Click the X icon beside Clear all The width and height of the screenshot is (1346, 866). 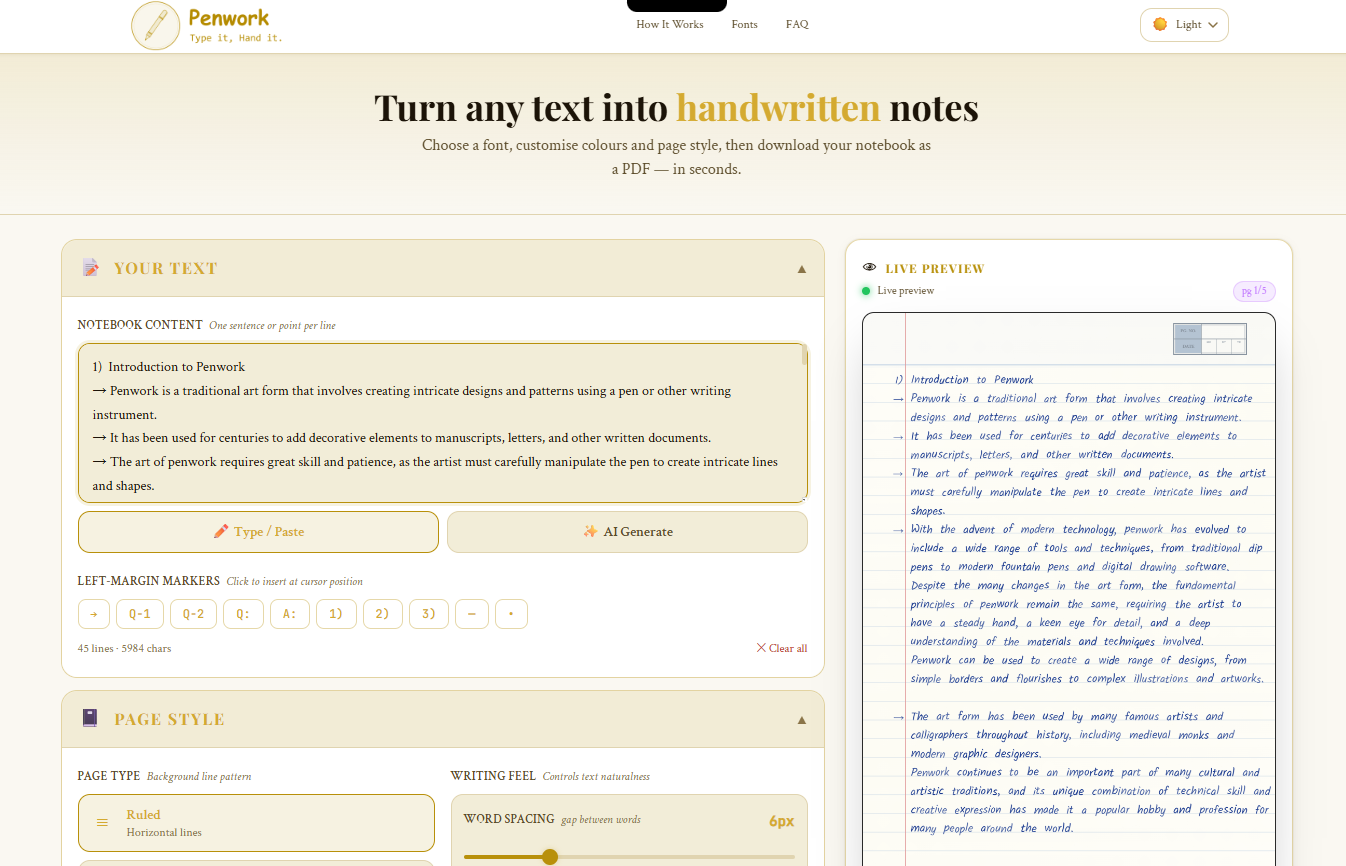pos(761,648)
